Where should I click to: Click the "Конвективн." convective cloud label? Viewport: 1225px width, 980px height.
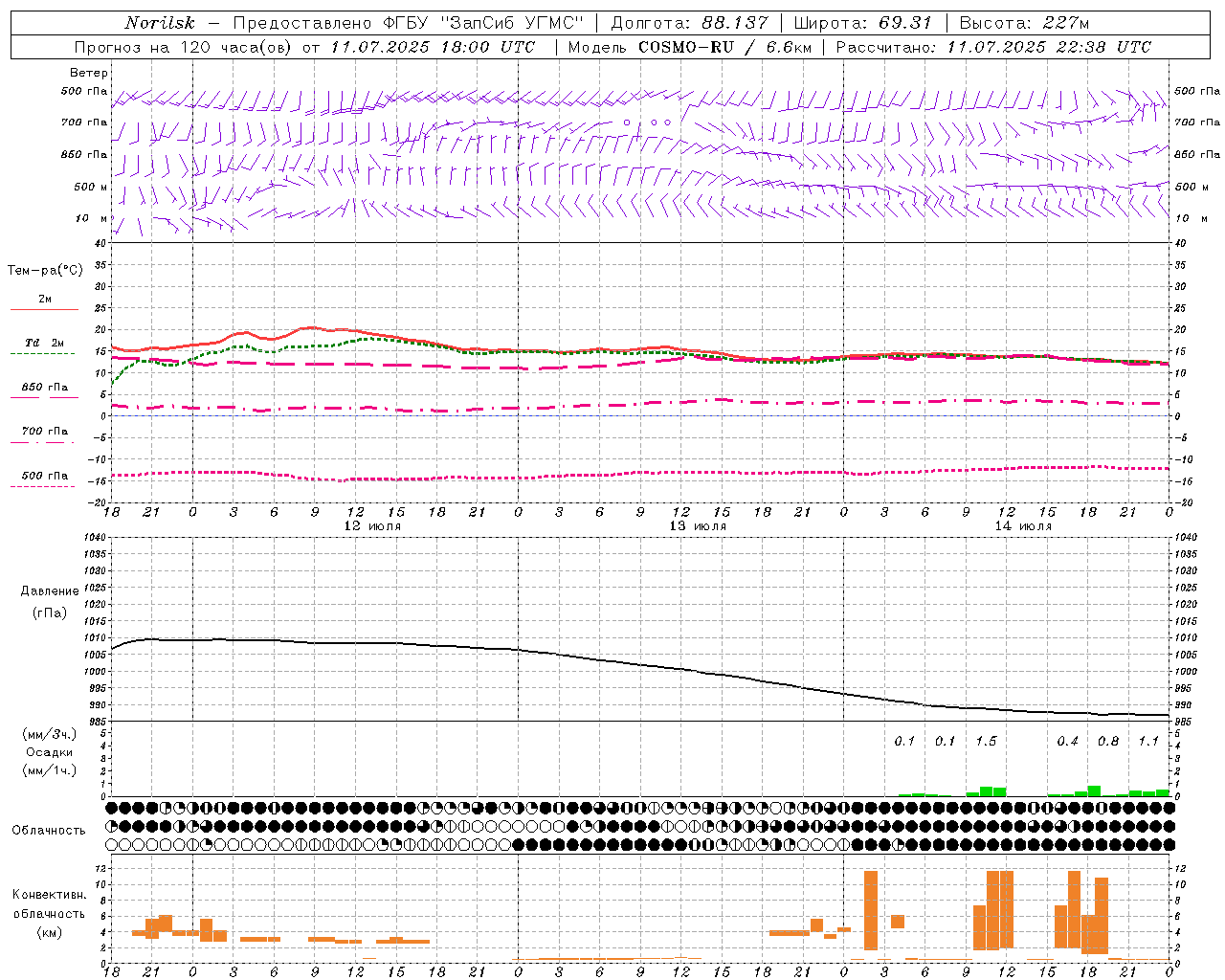pos(49,895)
